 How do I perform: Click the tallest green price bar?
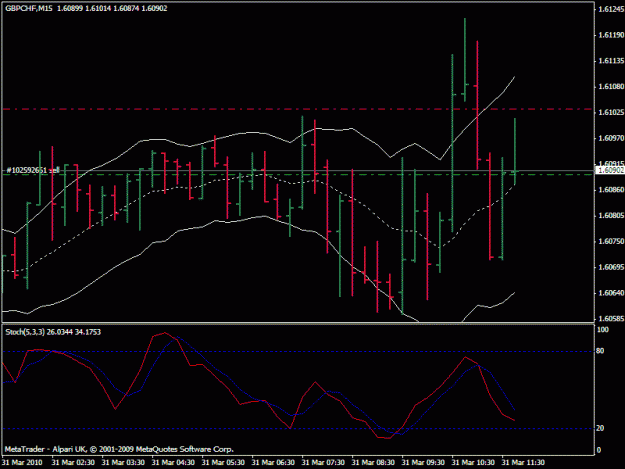tap(452, 143)
